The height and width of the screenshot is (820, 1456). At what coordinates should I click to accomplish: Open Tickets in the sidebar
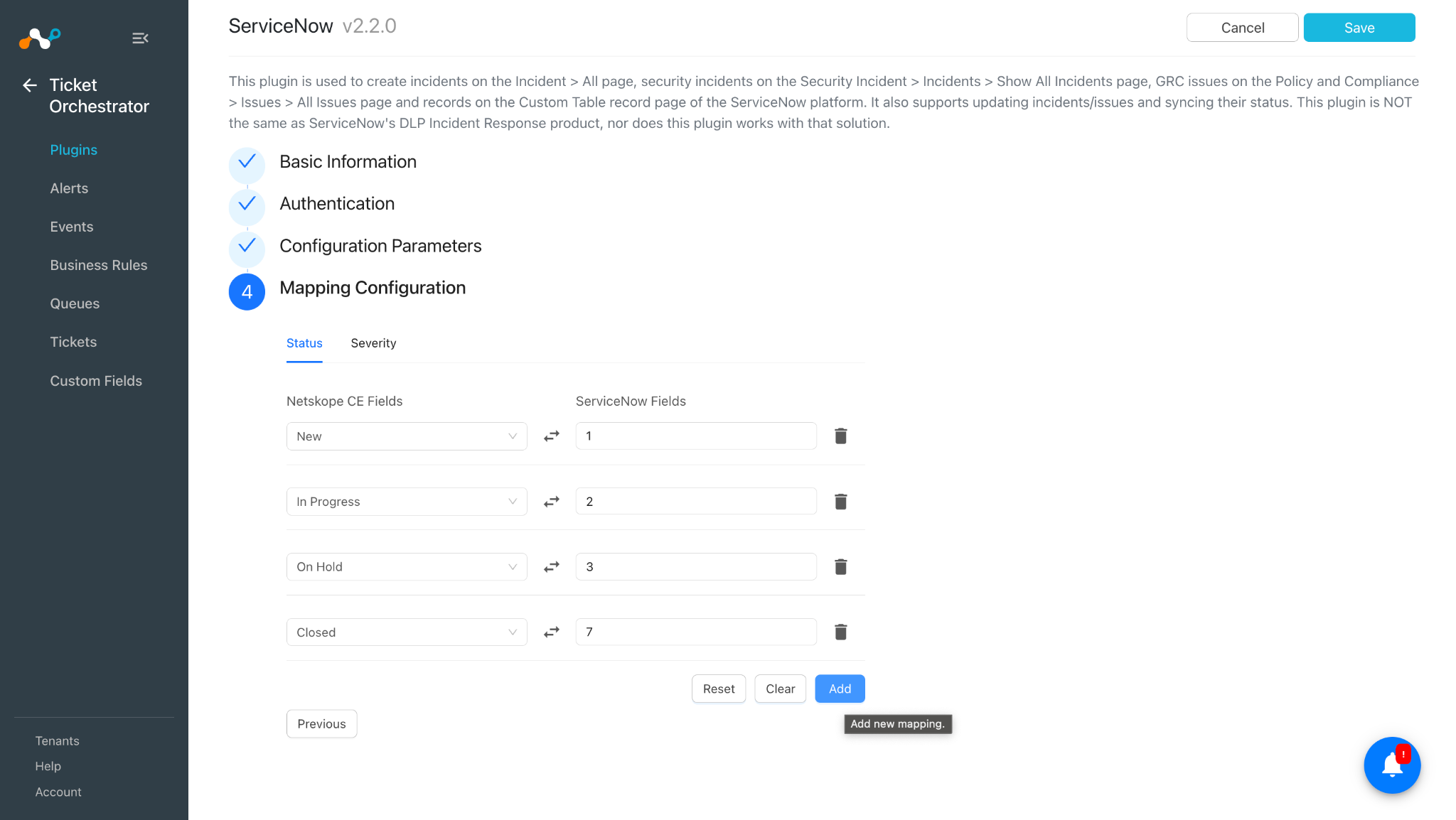pyautogui.click(x=73, y=342)
